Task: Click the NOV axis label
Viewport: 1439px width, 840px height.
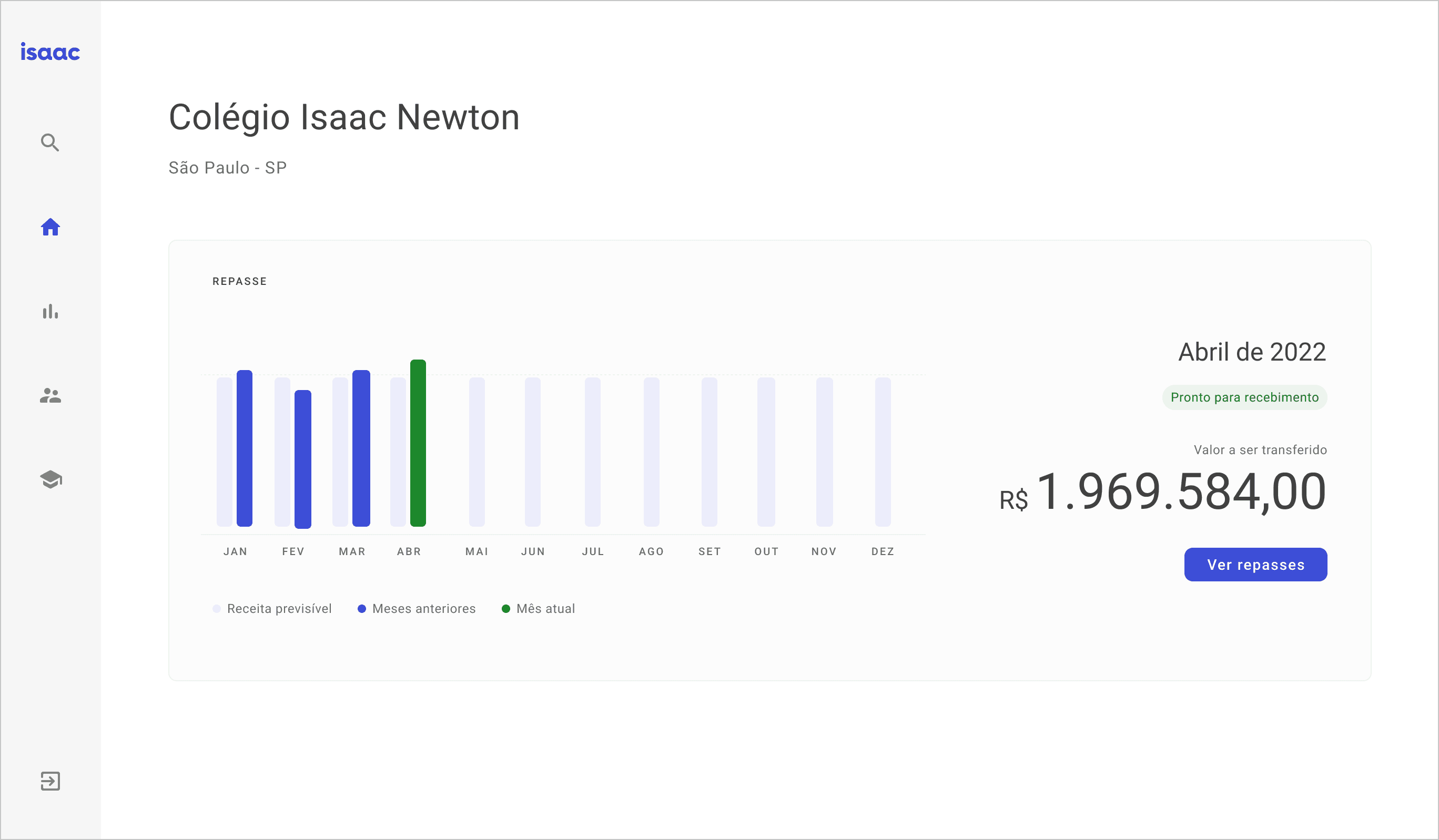Action: (824, 552)
